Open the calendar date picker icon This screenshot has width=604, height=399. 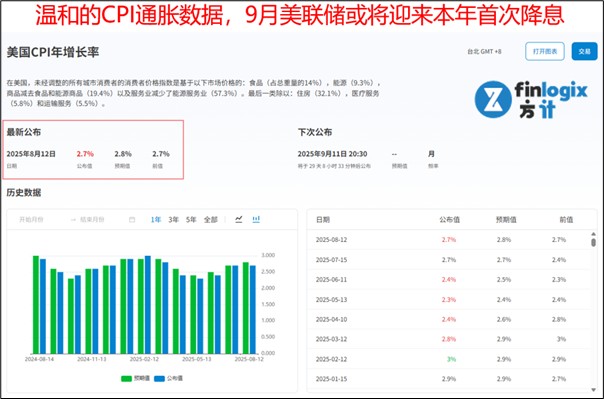(132, 220)
